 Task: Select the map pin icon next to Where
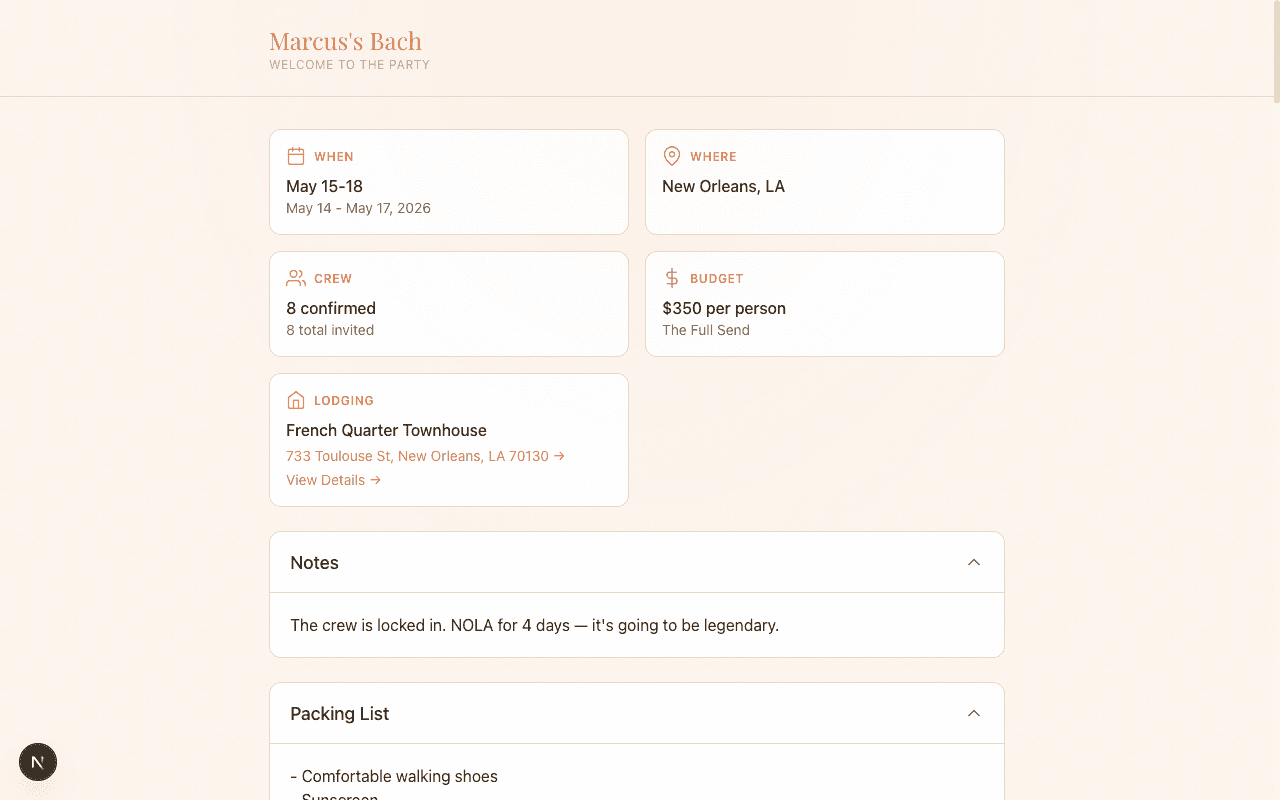[x=671, y=156]
